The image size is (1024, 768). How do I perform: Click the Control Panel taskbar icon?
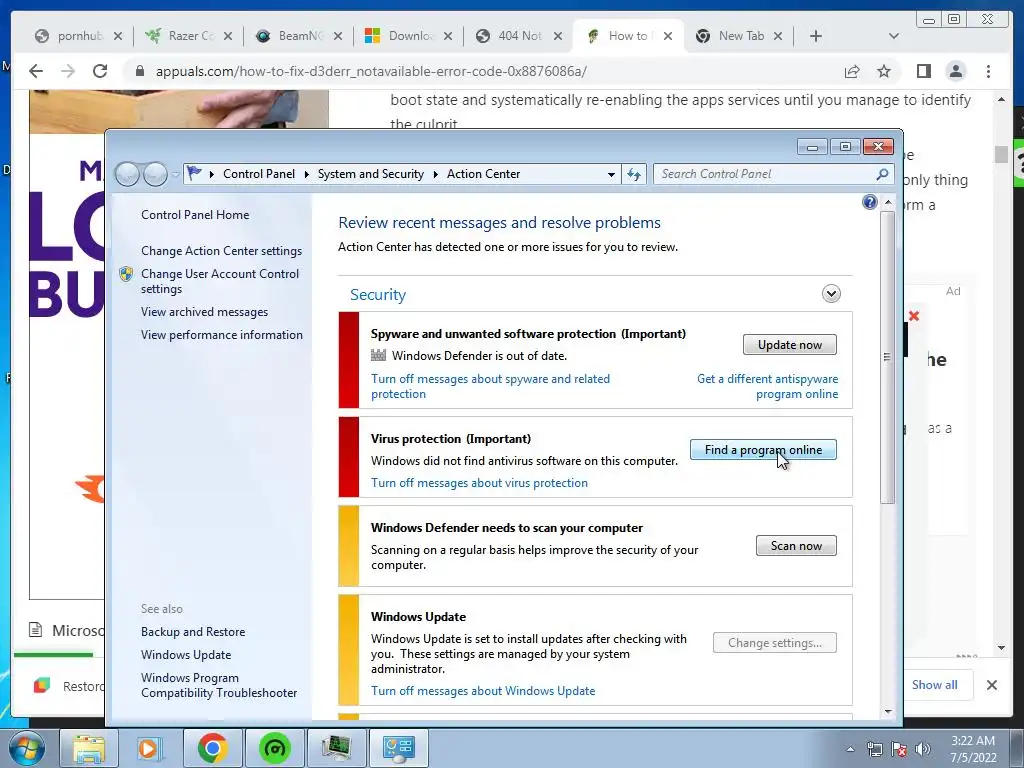coord(398,748)
